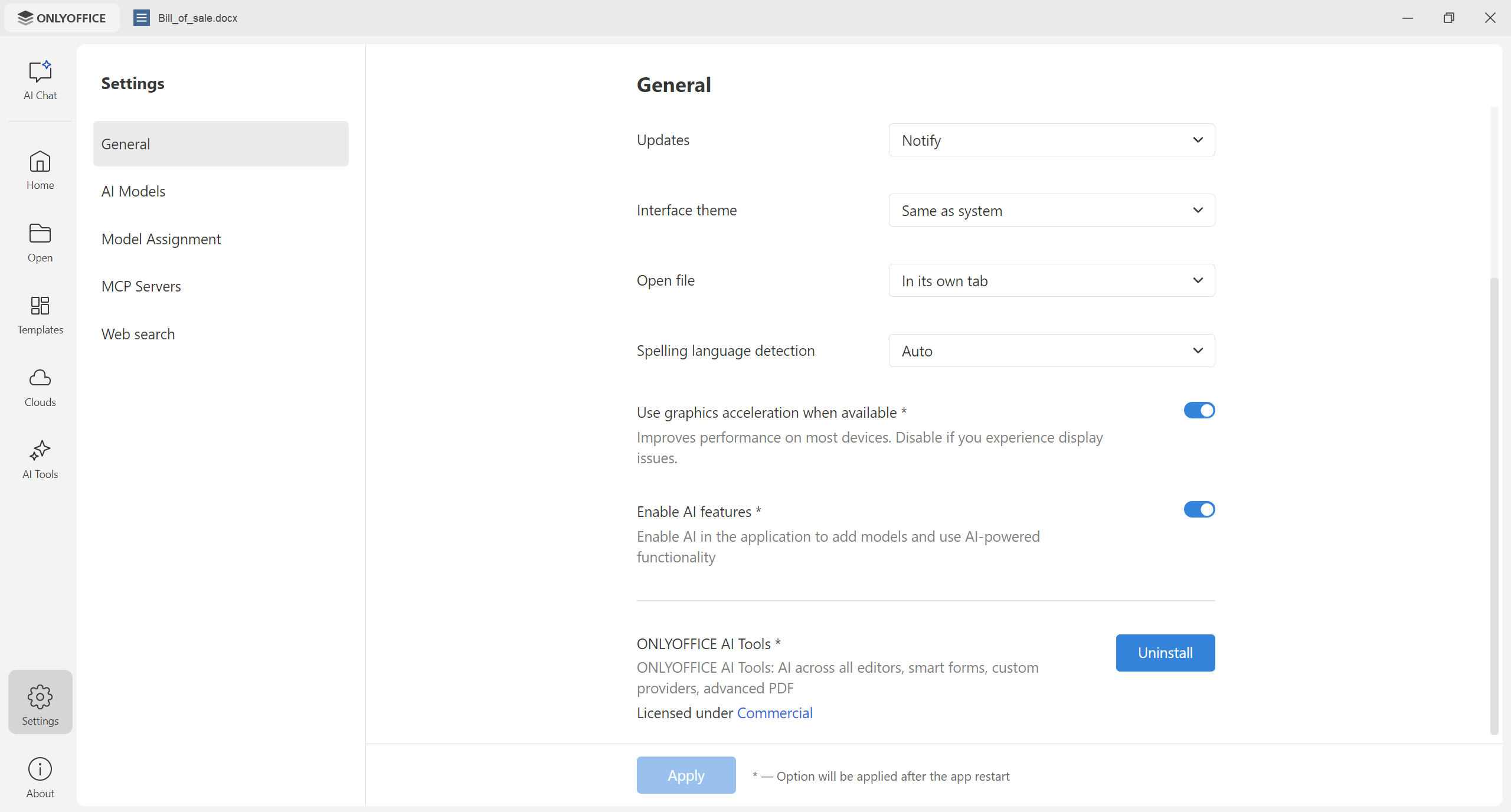Click the Bill_of_sale.docx document icon
The image size is (1511, 812).
click(142, 18)
